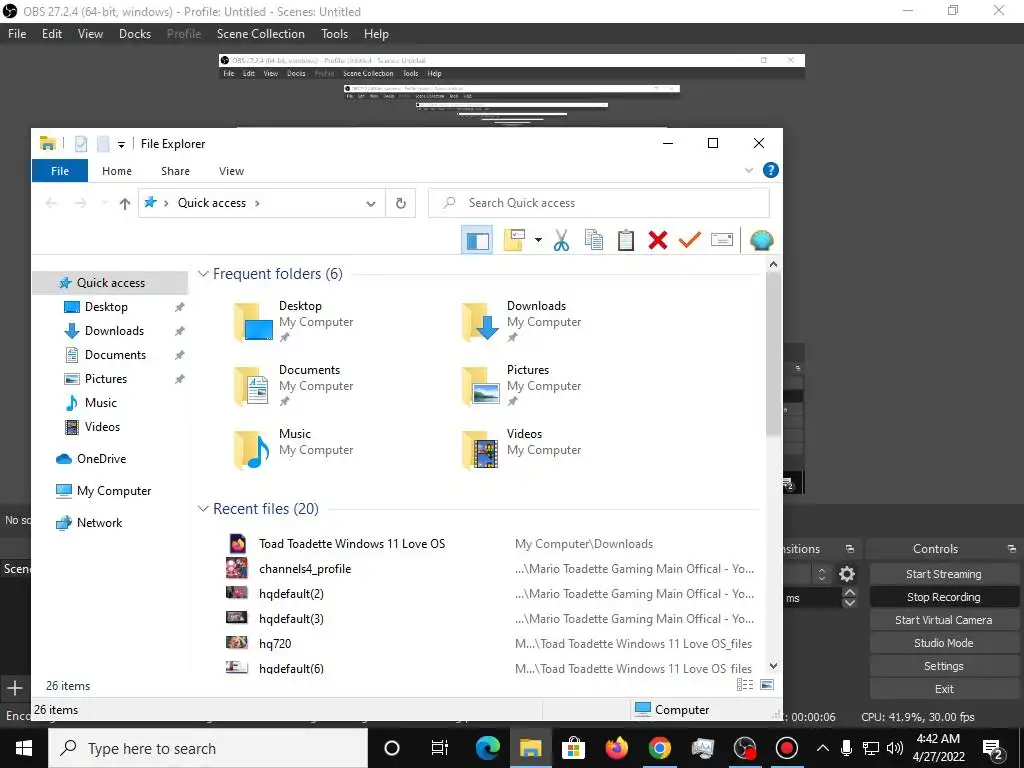Click the File Explorer vertical scrollbar
Image resolution: width=1024 pixels, height=768 pixels.
(x=773, y=354)
